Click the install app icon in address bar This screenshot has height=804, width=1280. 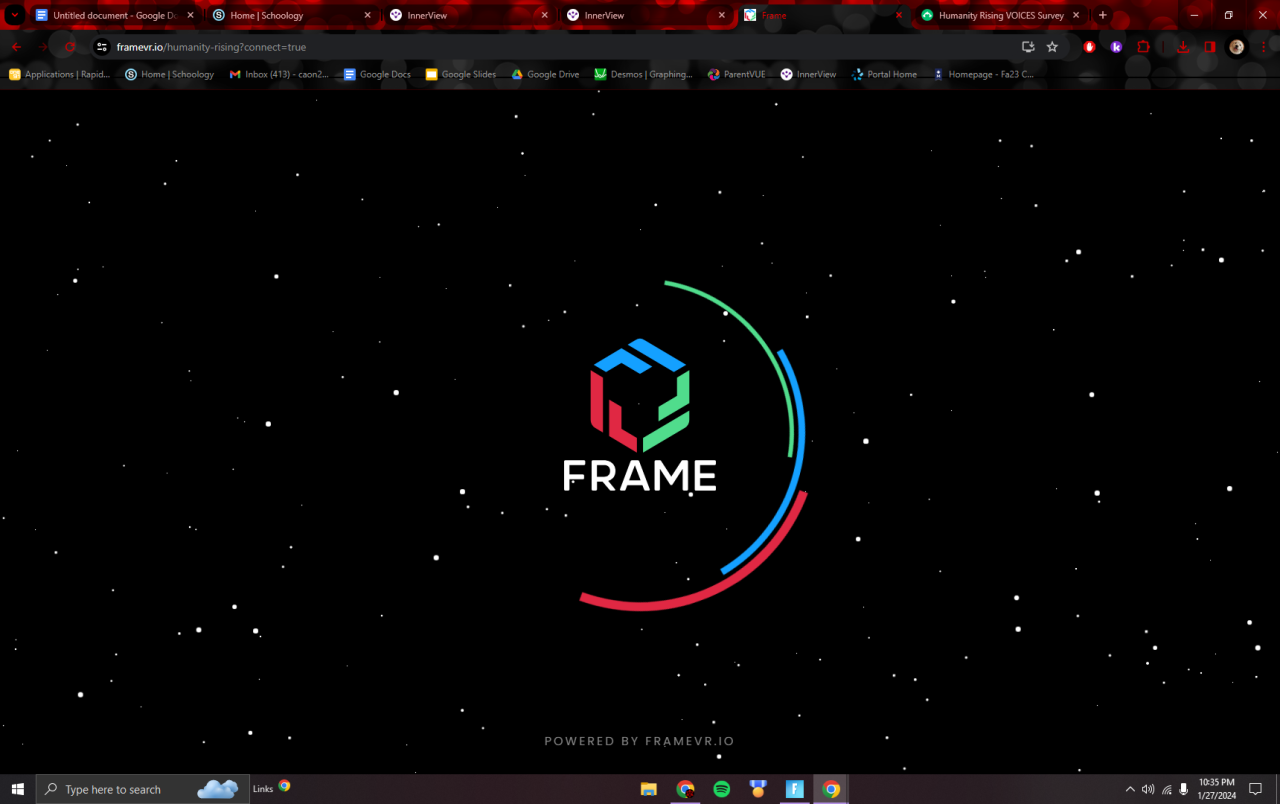[x=1028, y=47]
